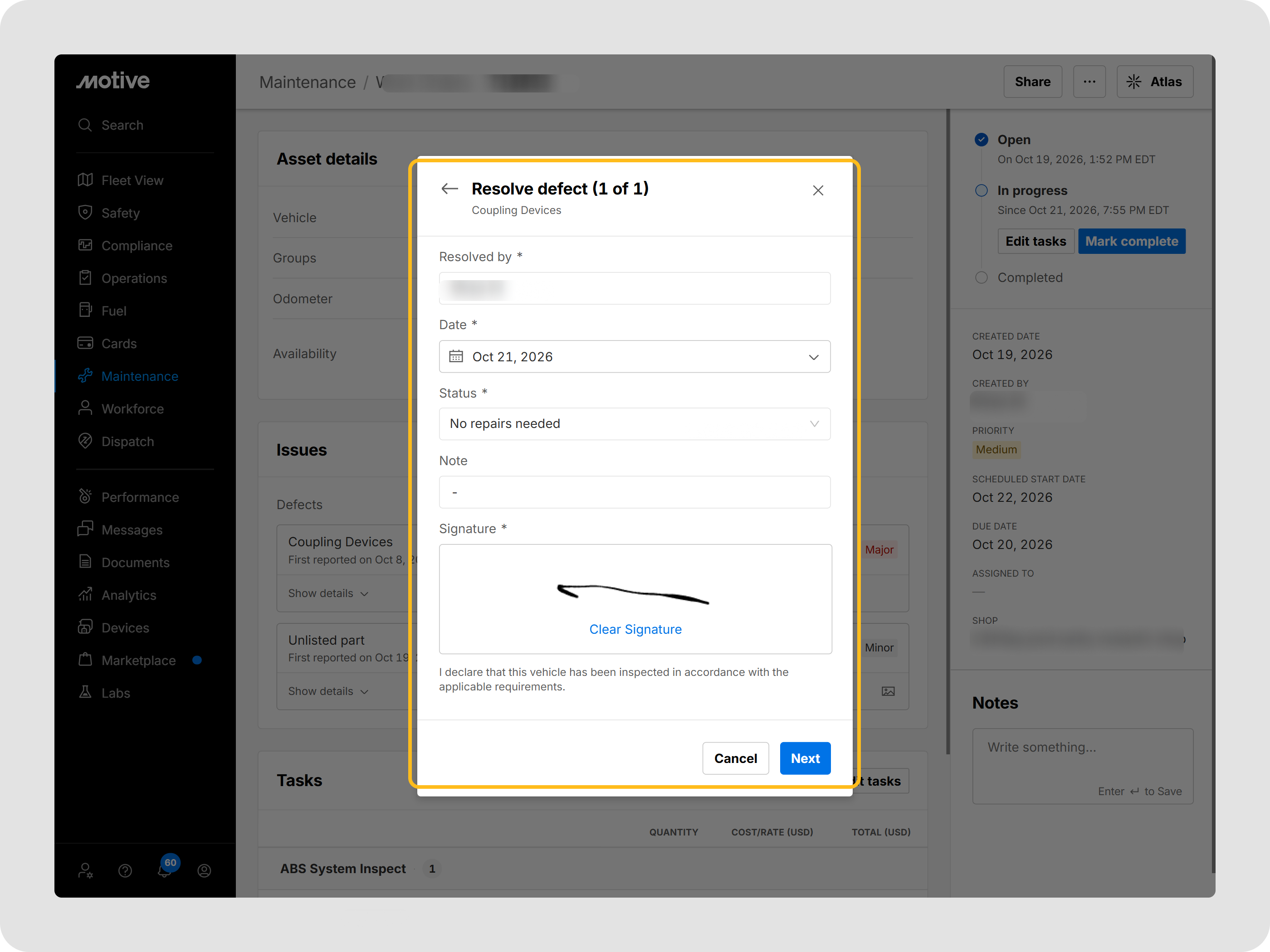The height and width of the screenshot is (952, 1270).
Task: Open the Date picker dropdown chevron
Action: coord(814,357)
